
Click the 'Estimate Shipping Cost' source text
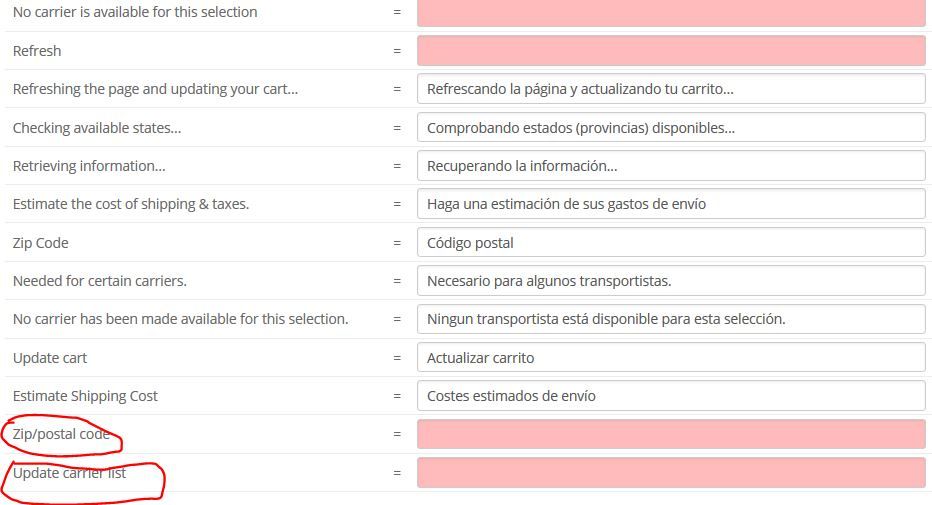tap(85, 396)
